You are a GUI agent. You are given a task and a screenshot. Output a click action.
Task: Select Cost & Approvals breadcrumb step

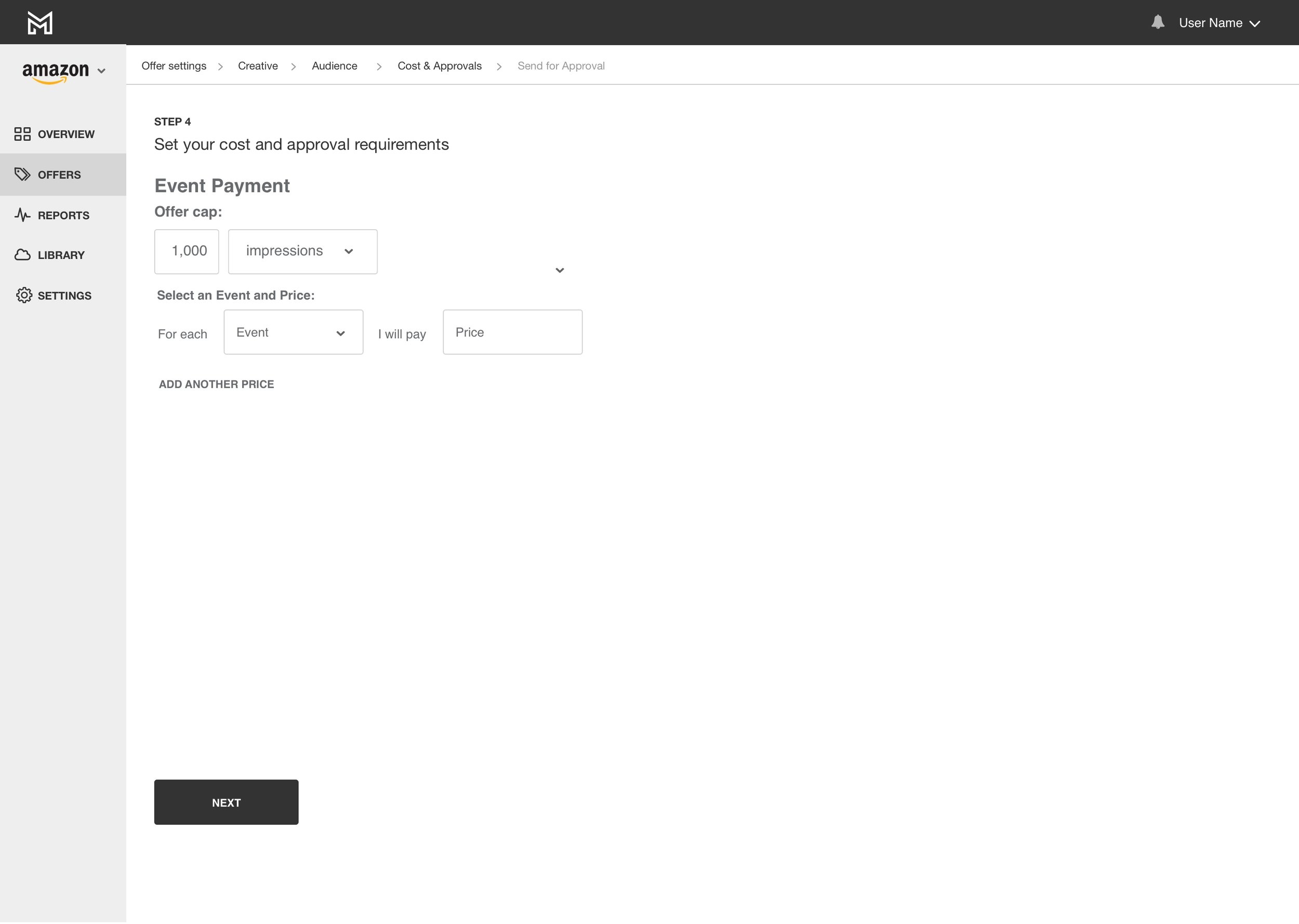(440, 66)
